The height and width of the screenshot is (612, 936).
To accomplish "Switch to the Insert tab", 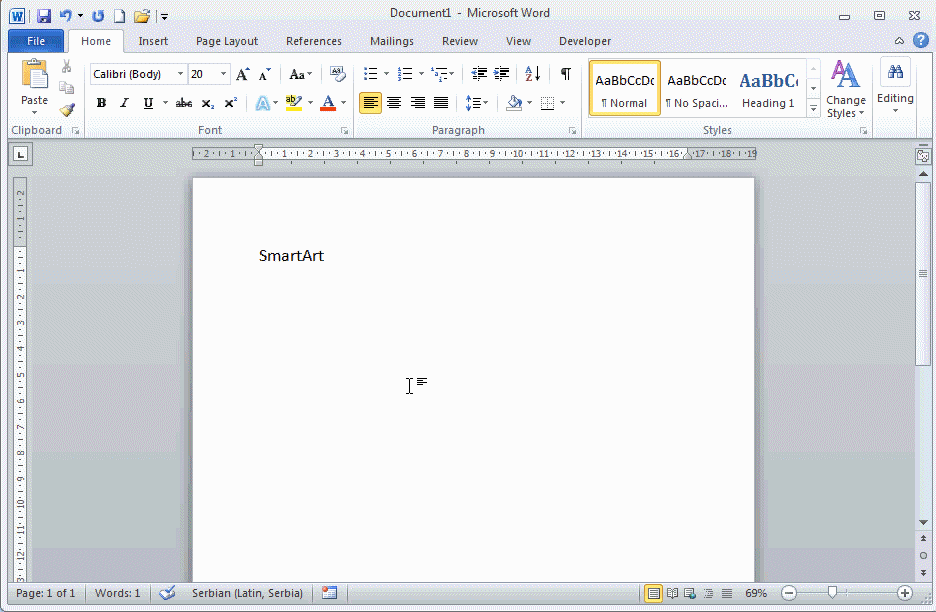I will point(153,41).
